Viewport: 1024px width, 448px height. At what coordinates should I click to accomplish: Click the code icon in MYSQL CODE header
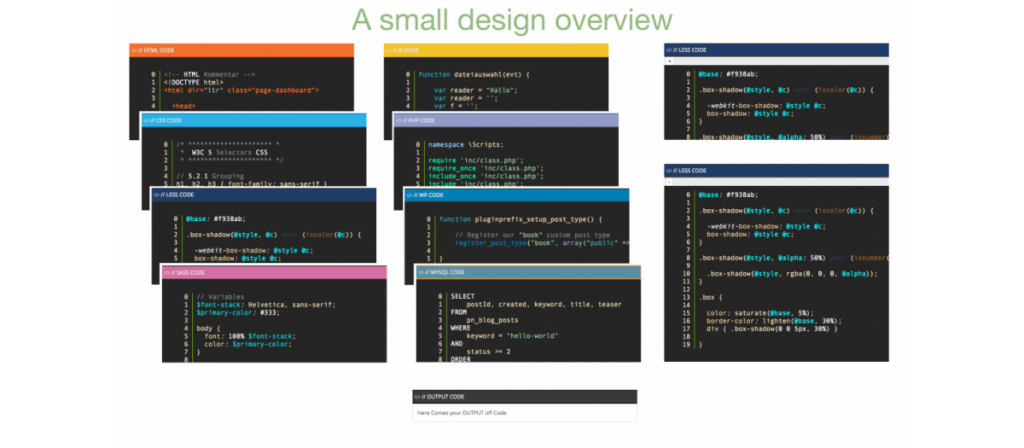coord(421,272)
